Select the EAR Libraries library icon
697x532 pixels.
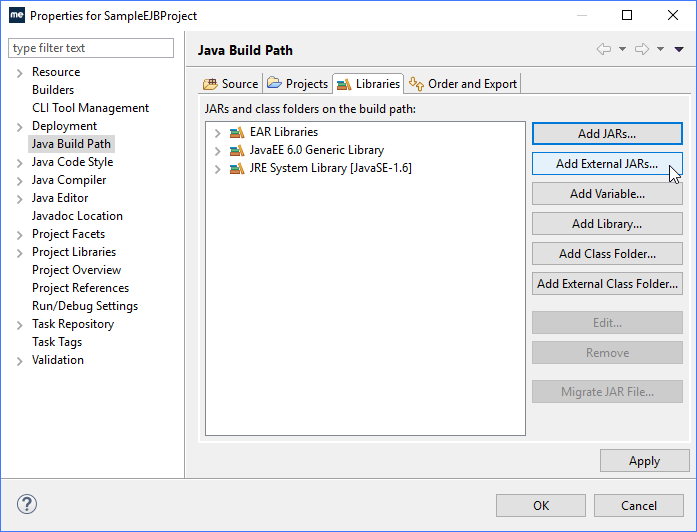point(237,132)
